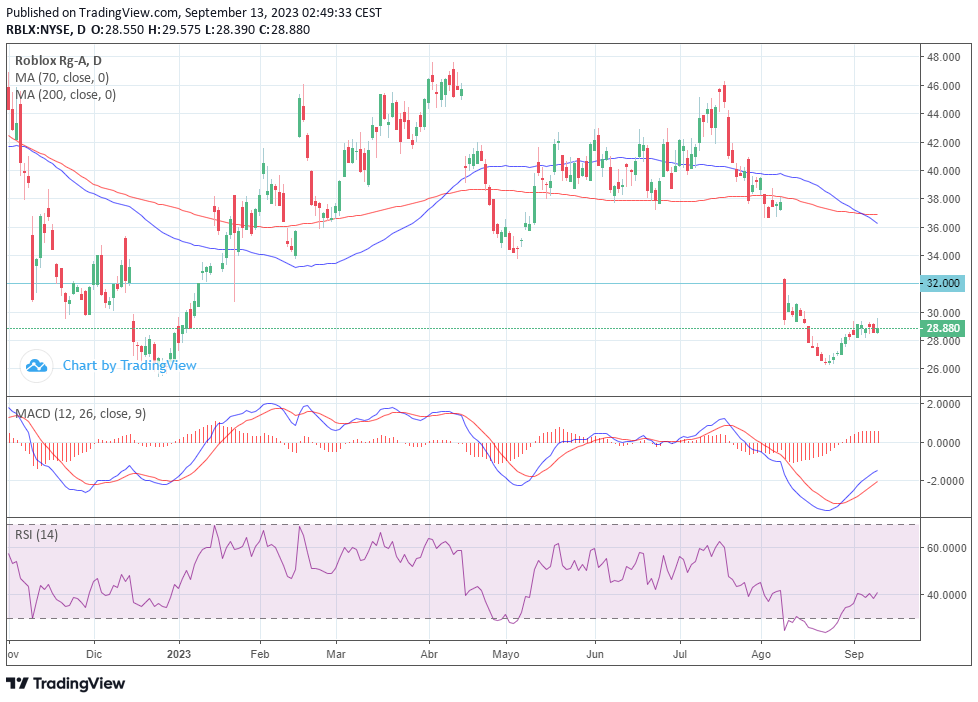Click the 34.000 price axis label
This screenshot has width=978, height=702.
pyautogui.click(x=943, y=256)
